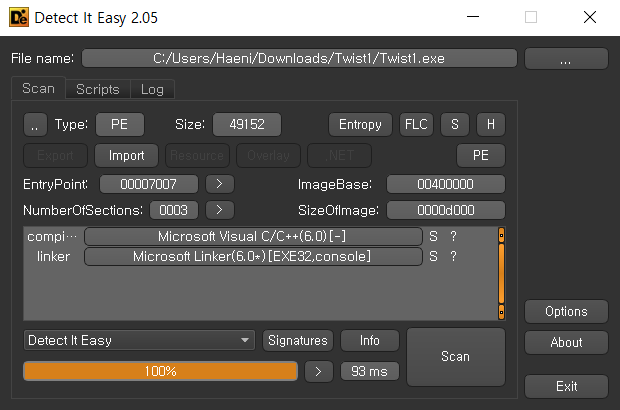Click the Size value 49152

click(x=247, y=125)
